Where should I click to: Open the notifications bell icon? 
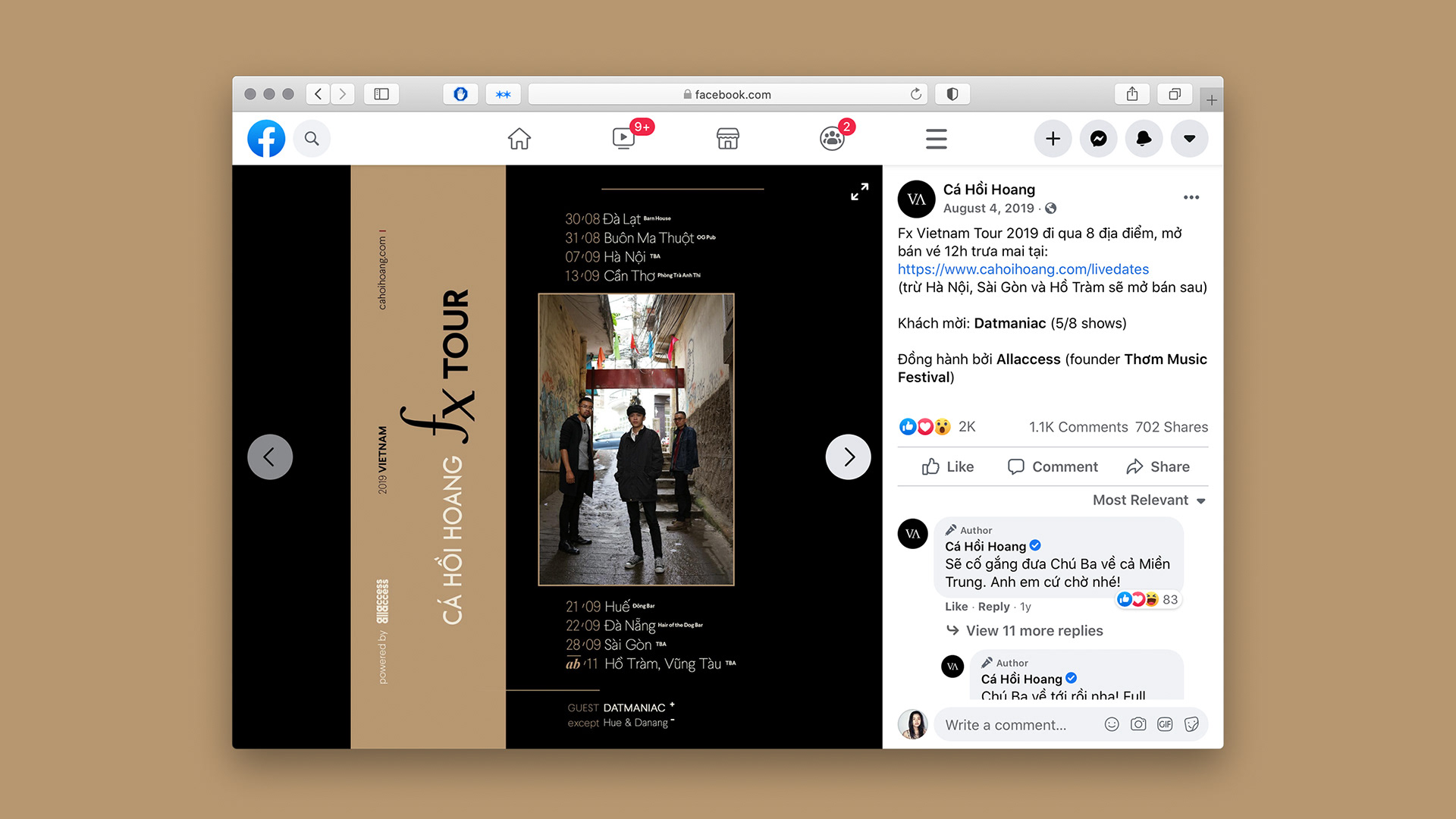[x=1144, y=139]
